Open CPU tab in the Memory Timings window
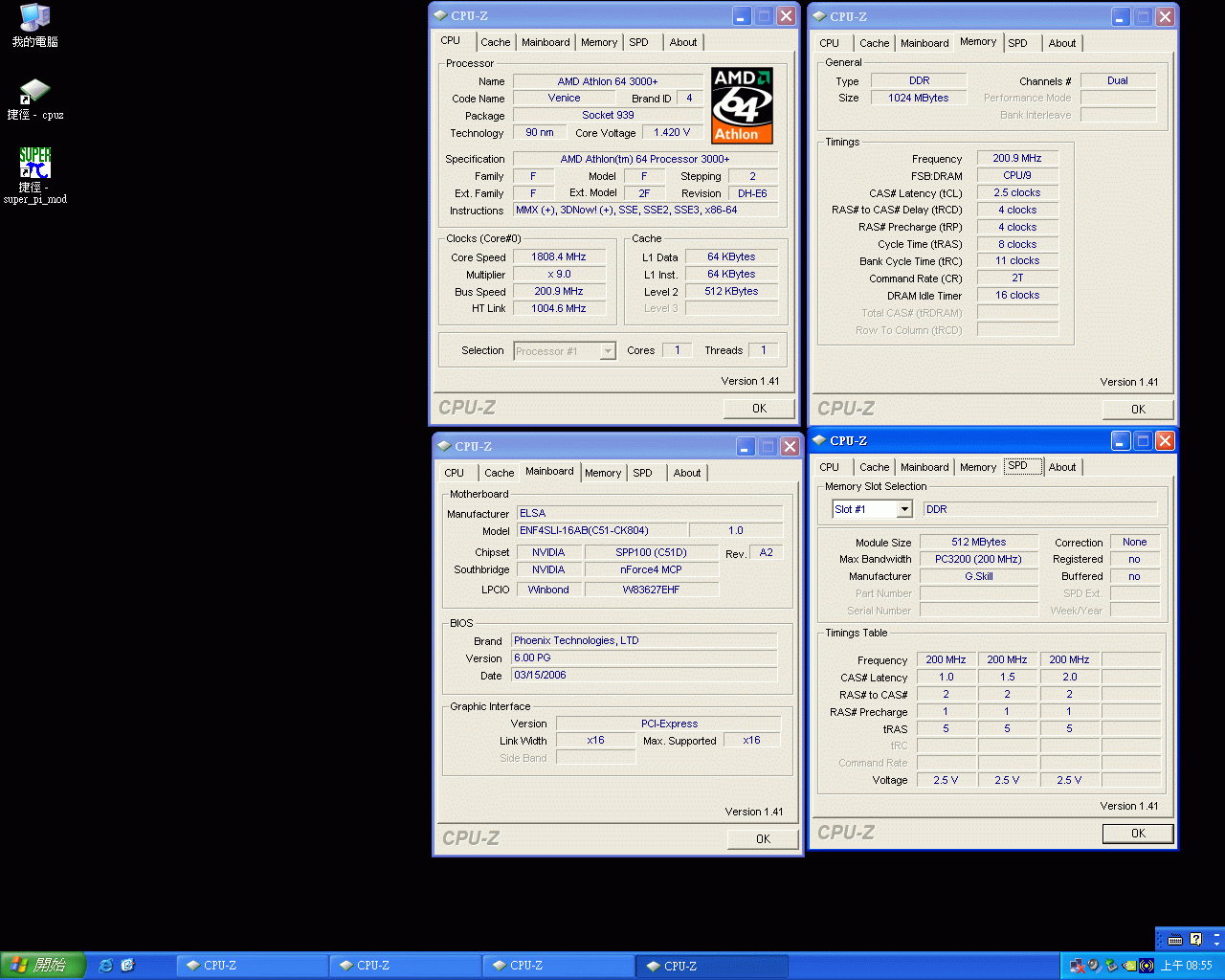The width and height of the screenshot is (1225, 980). tap(830, 43)
